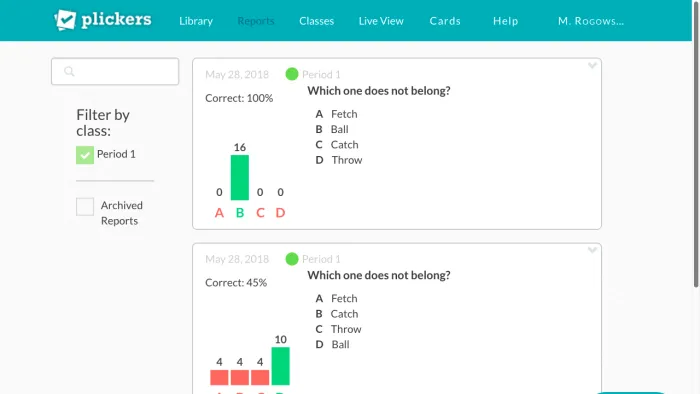Click the first red bar labeled 4
The width and height of the screenshot is (700, 394).
point(219,377)
